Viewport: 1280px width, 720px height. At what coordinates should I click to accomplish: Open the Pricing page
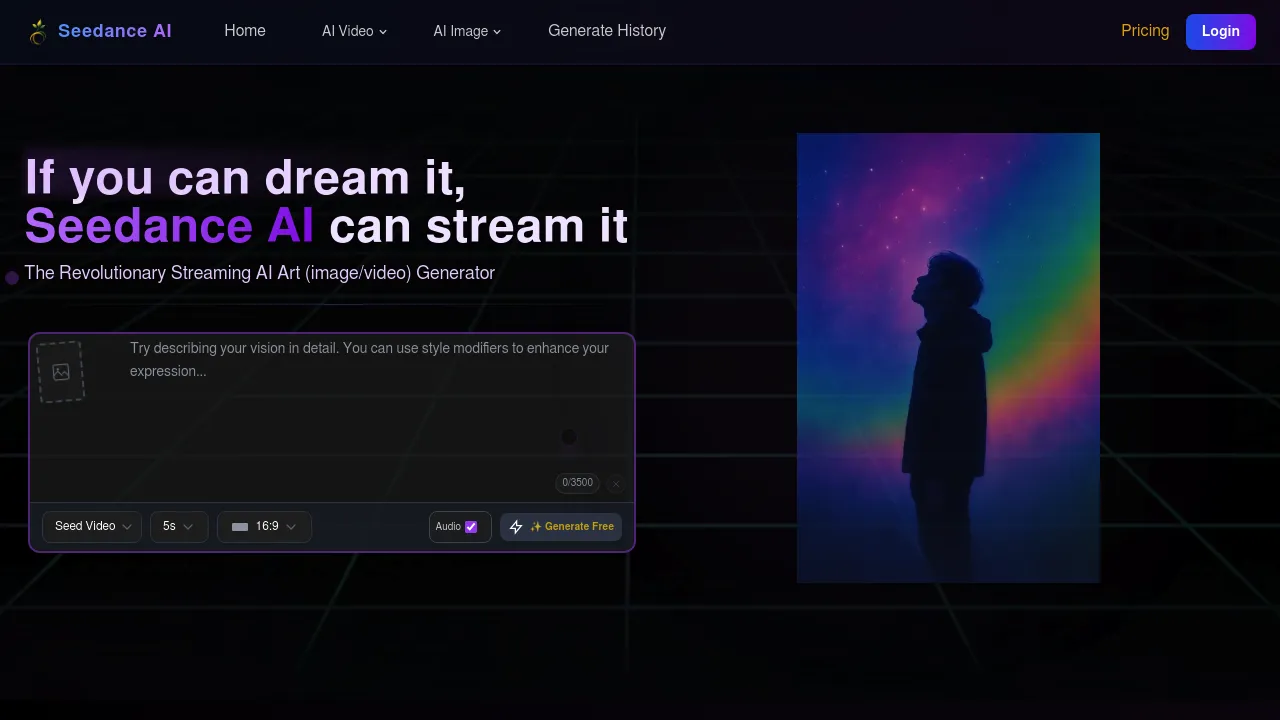pyautogui.click(x=1145, y=31)
